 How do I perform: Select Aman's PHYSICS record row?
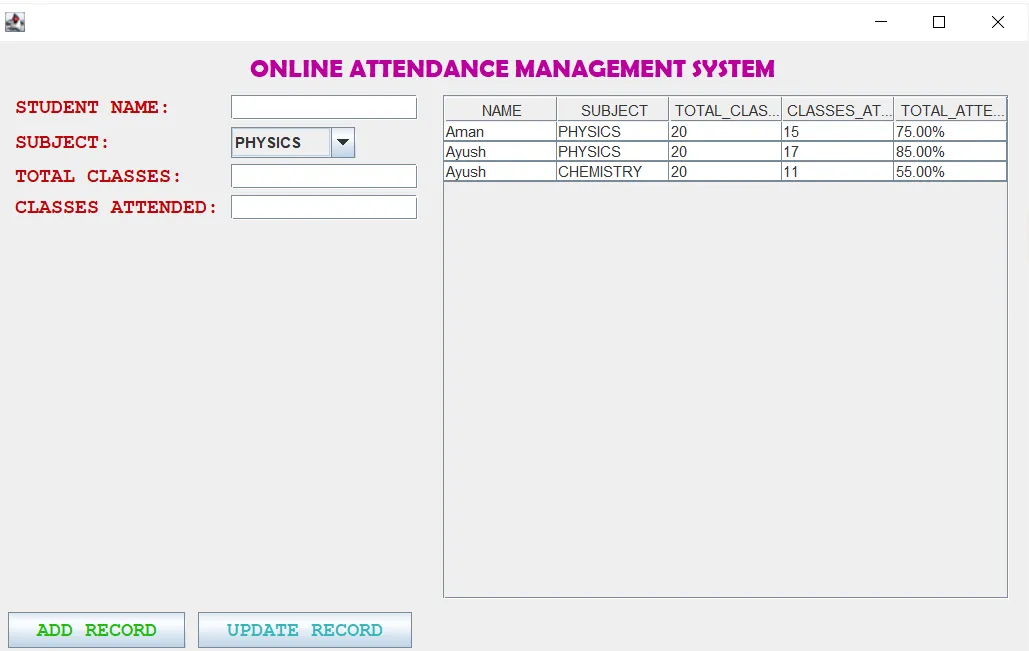click(x=600, y=131)
